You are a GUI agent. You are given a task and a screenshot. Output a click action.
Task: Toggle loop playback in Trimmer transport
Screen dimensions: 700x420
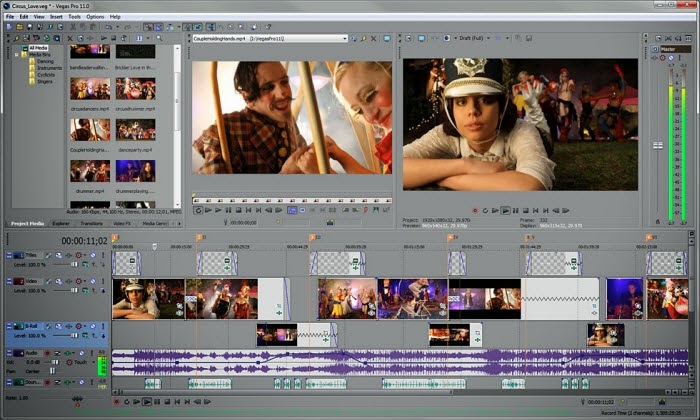coord(198,210)
